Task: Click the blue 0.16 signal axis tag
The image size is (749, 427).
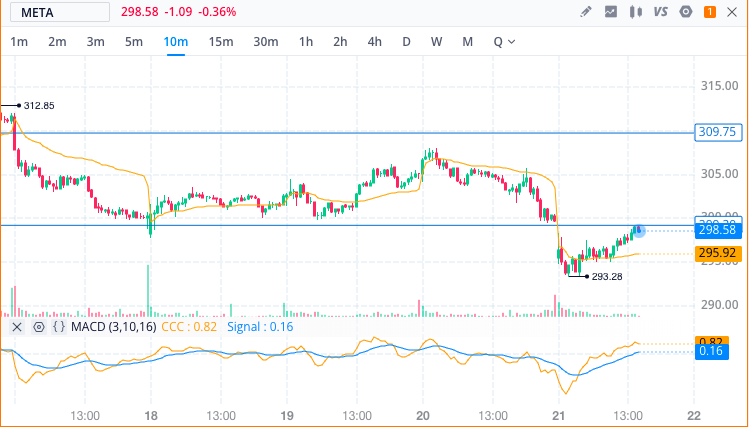Action: [711, 352]
